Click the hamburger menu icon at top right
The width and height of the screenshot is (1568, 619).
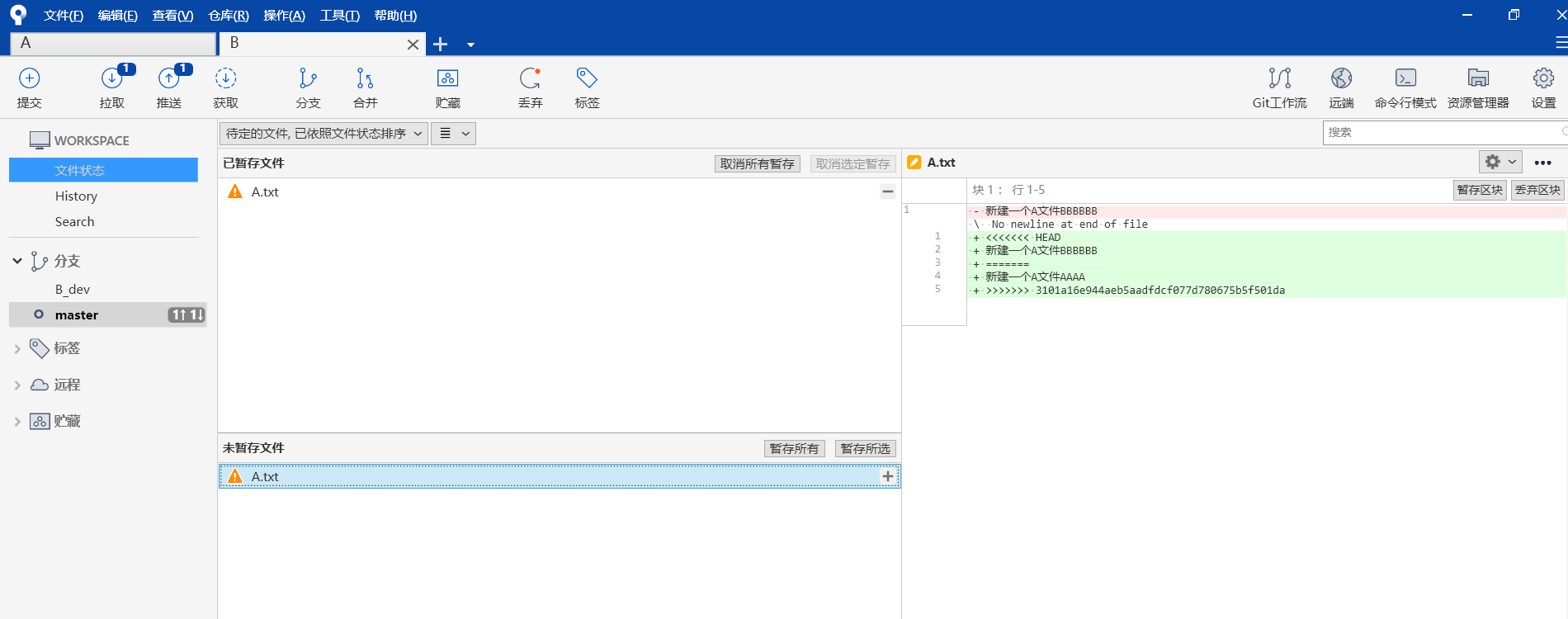click(1561, 42)
